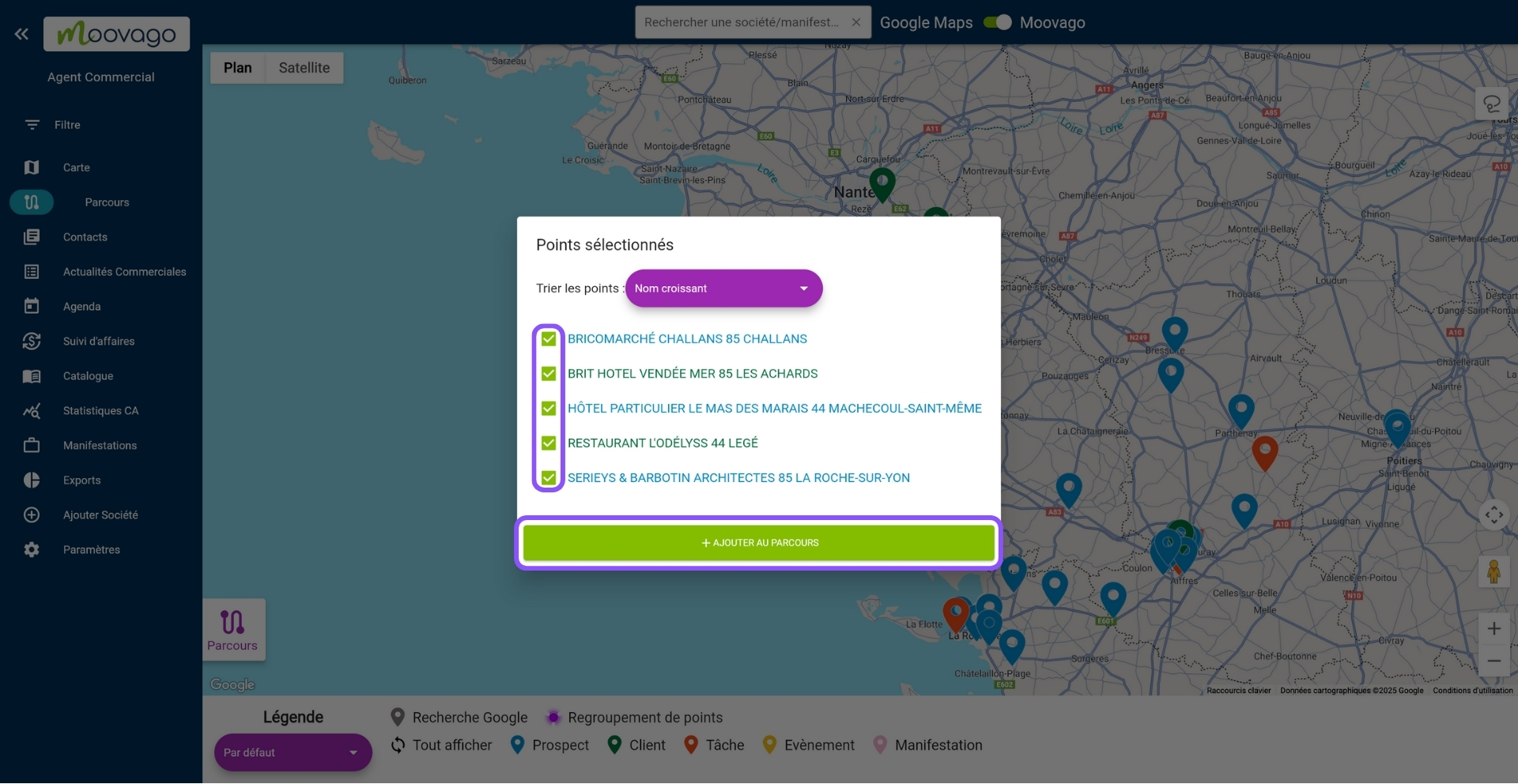The height and width of the screenshot is (784, 1518).
Task: Open the Nom croissant sort dropdown
Action: pos(723,288)
